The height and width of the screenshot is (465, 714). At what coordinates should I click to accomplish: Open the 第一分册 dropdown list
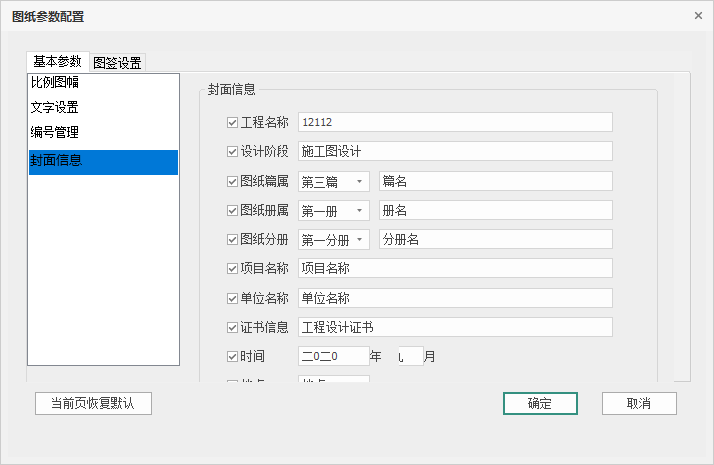(359, 240)
